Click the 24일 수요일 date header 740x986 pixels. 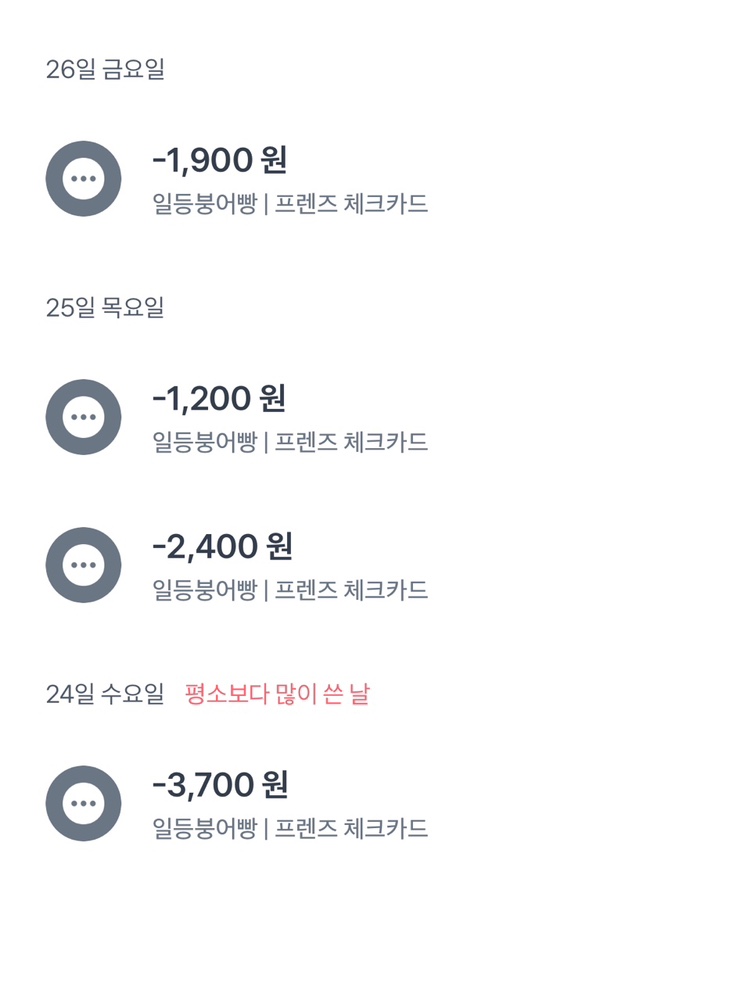(x=105, y=694)
